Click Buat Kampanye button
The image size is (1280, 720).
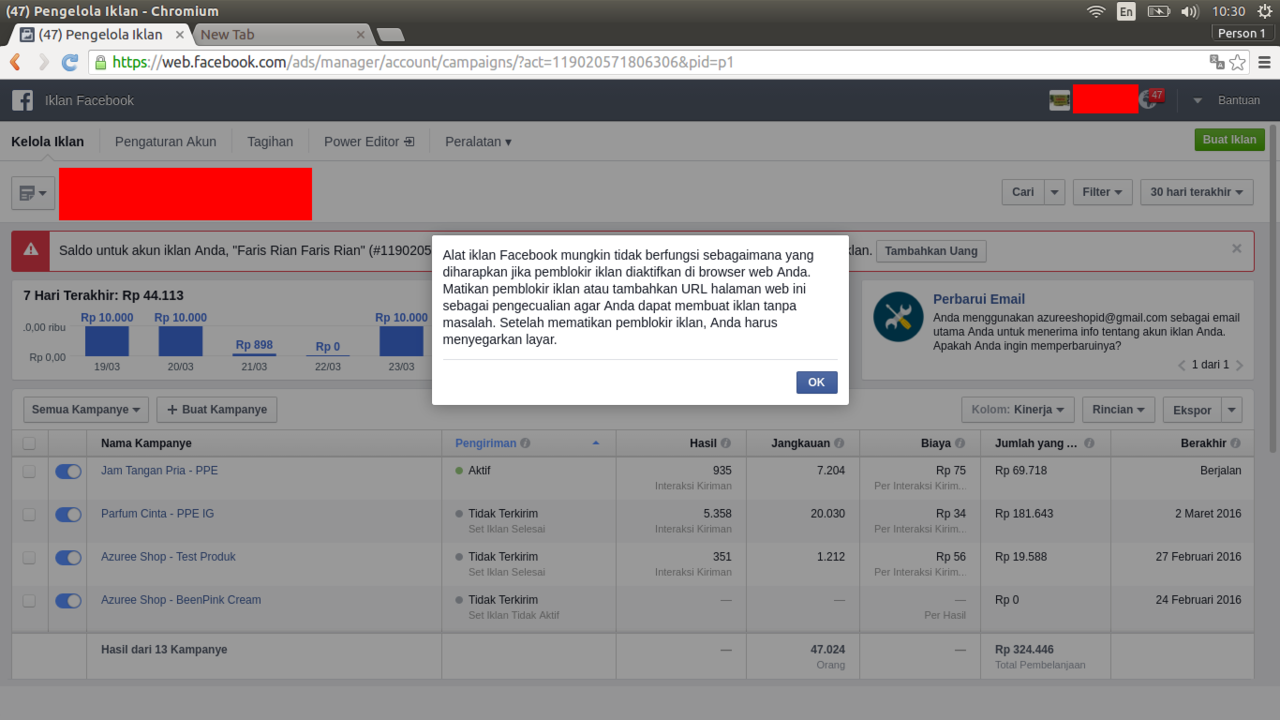coord(217,410)
